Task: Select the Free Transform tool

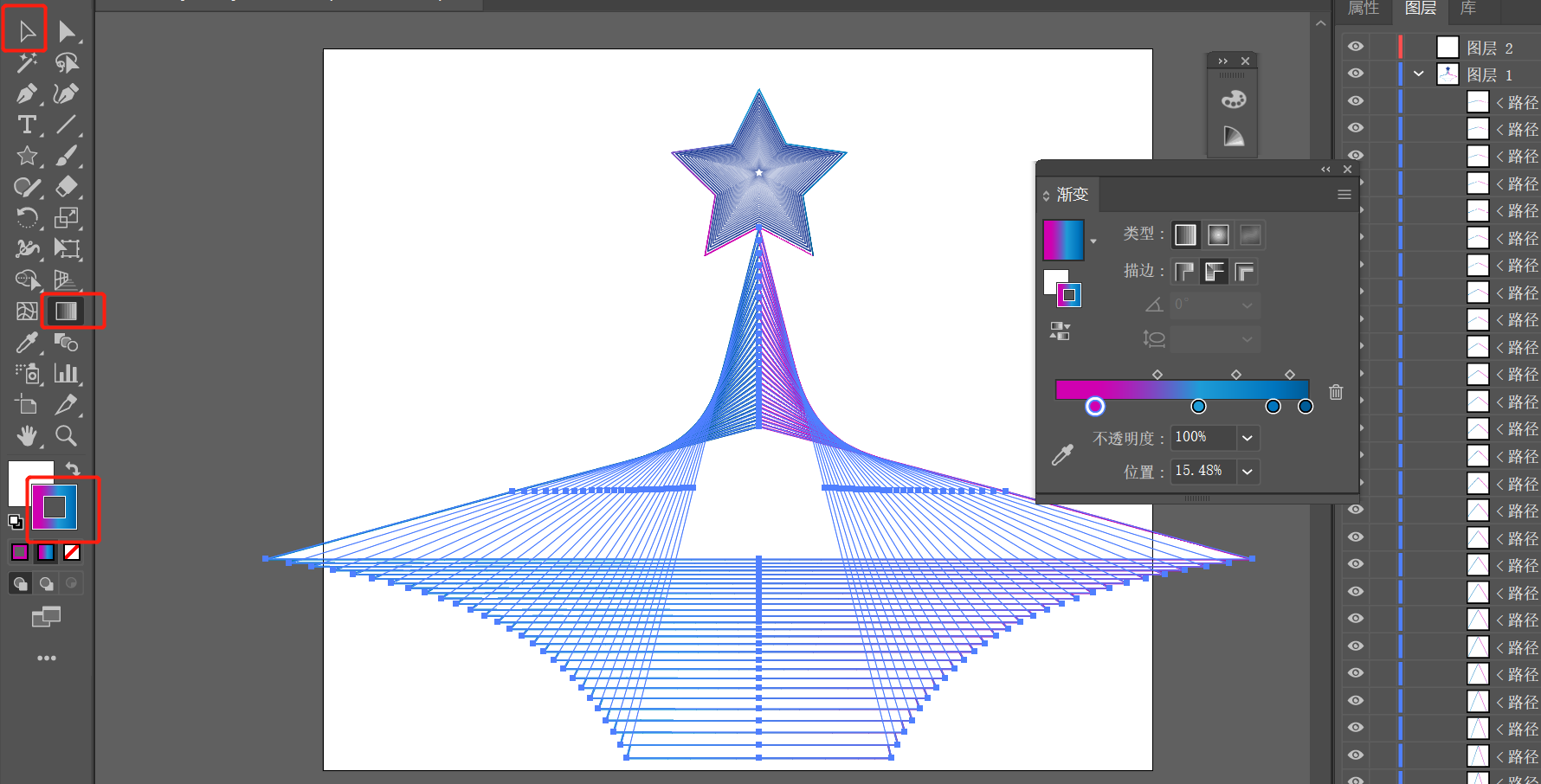Action: [x=67, y=249]
